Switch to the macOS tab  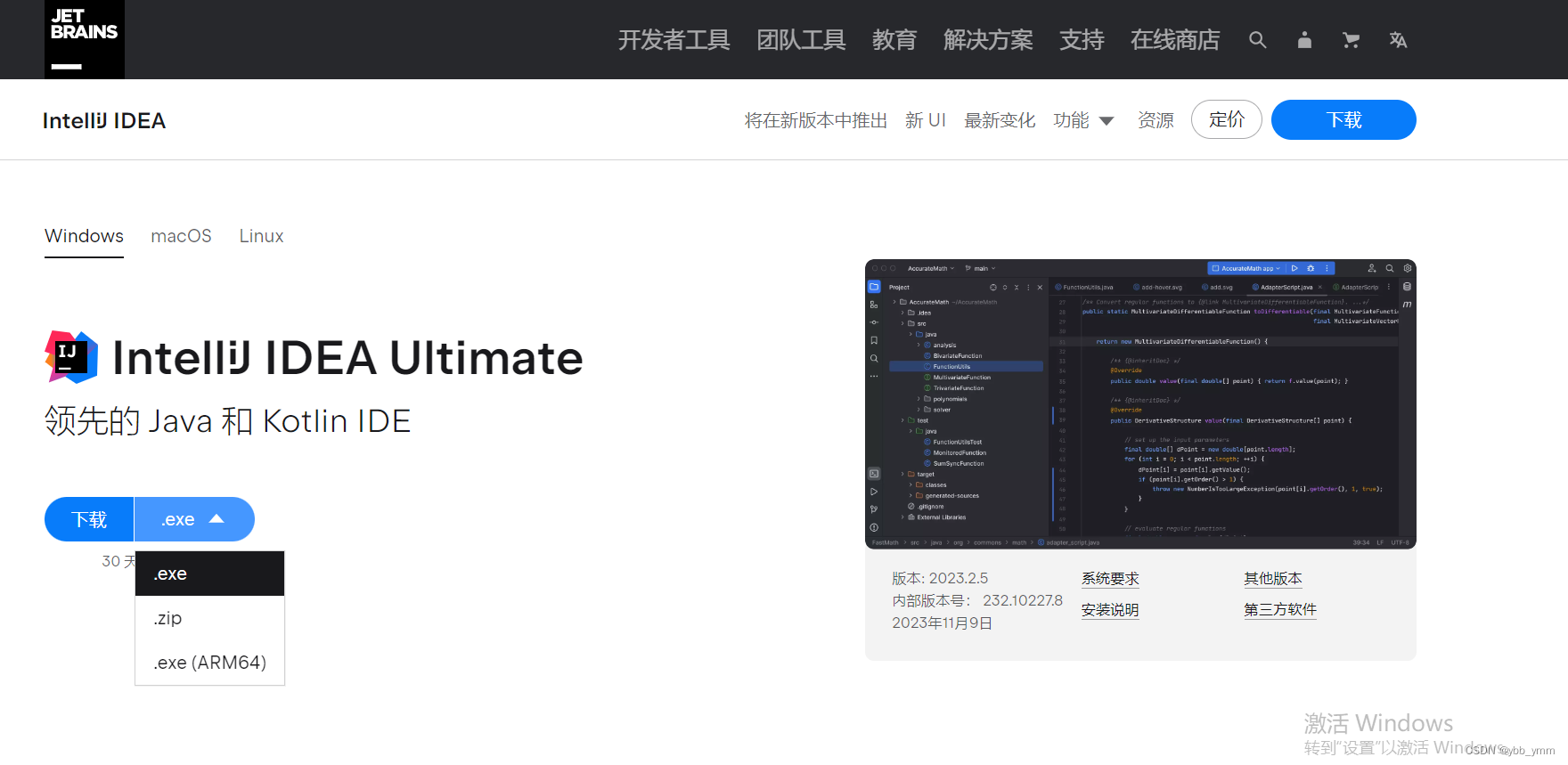tap(181, 236)
